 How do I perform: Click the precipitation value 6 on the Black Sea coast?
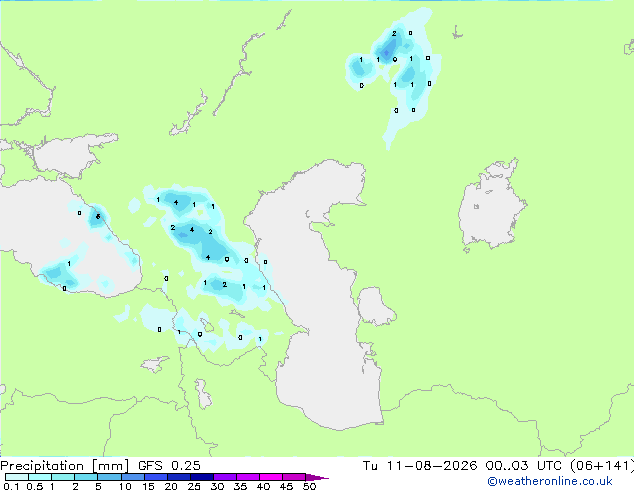[x=98, y=217]
